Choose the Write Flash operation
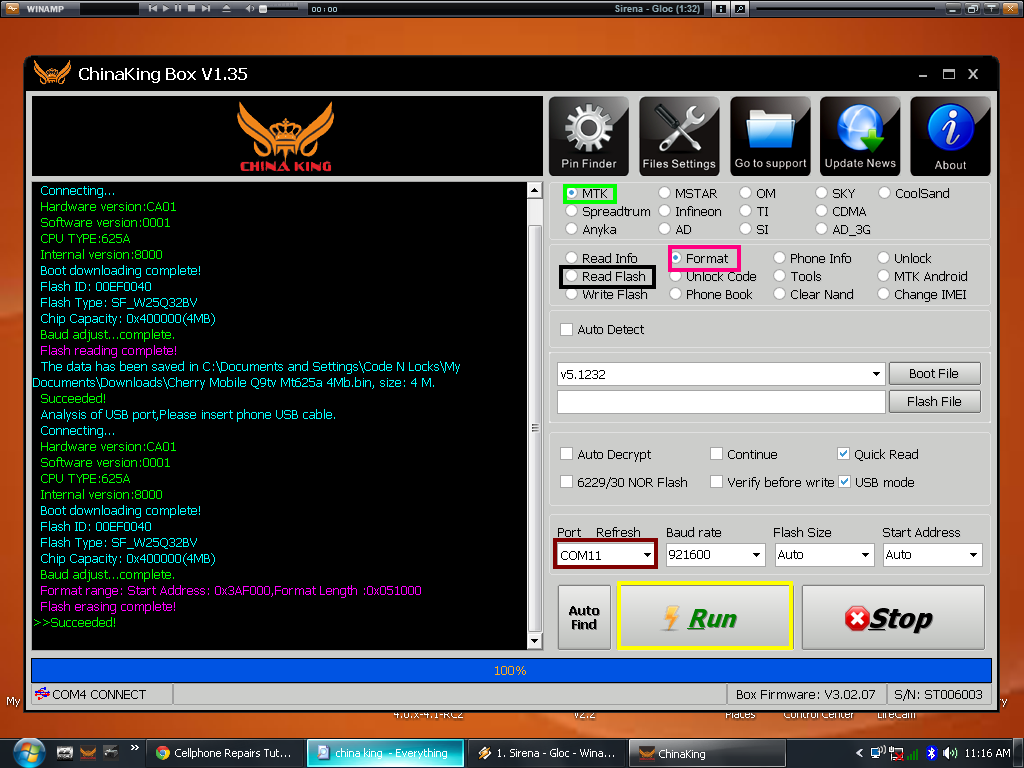Screen dimensions: 1024x768 pos(571,295)
